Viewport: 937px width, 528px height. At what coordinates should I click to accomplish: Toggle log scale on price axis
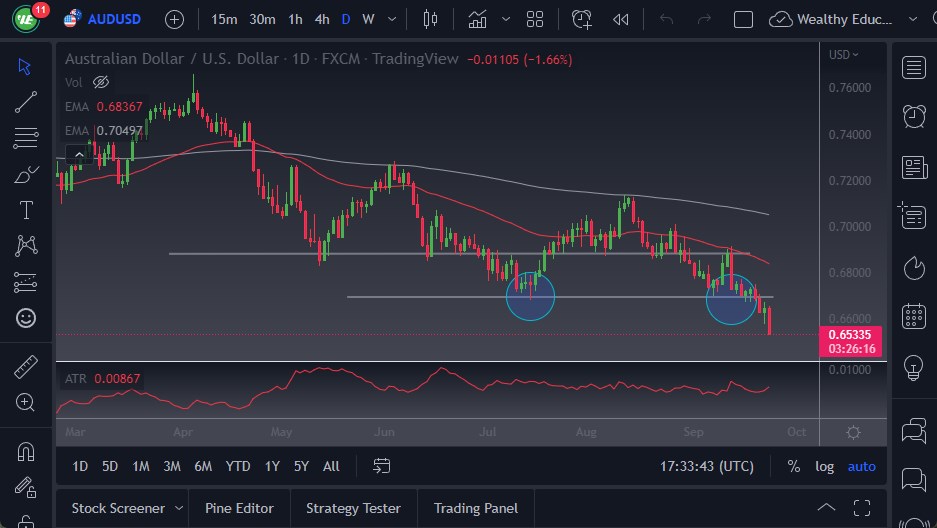click(824, 466)
